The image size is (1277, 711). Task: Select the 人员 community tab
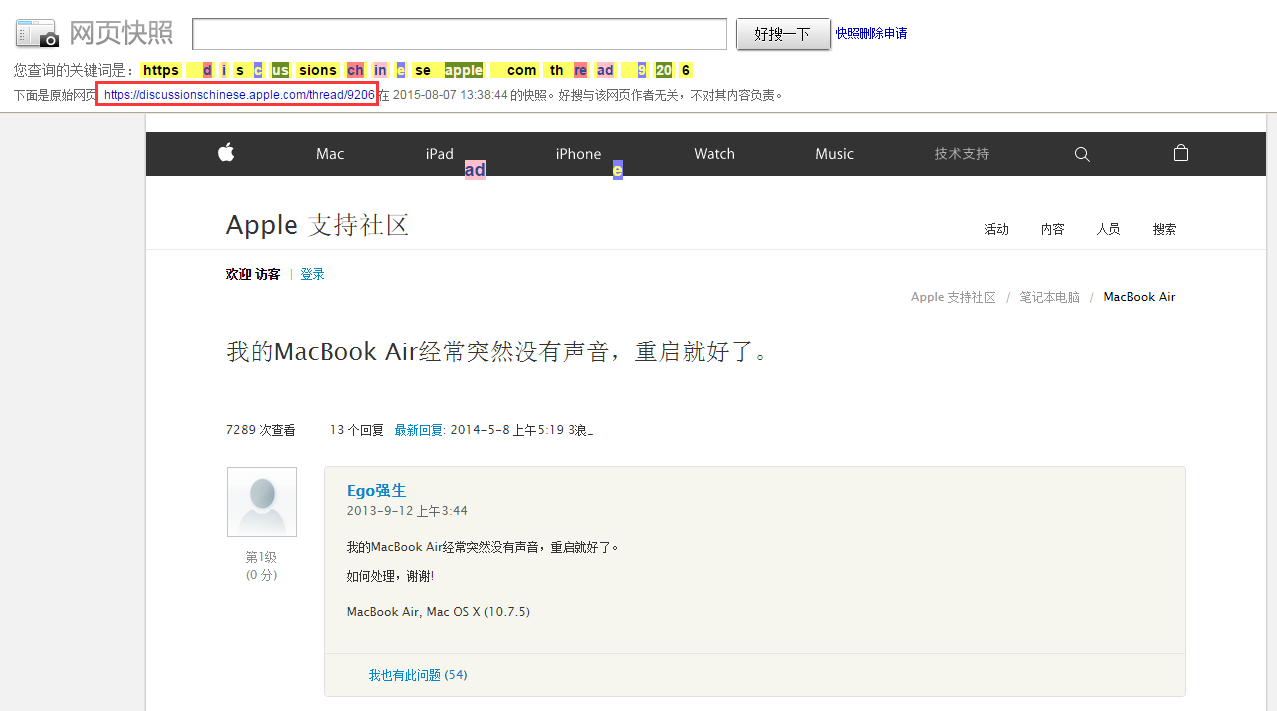coord(1108,229)
